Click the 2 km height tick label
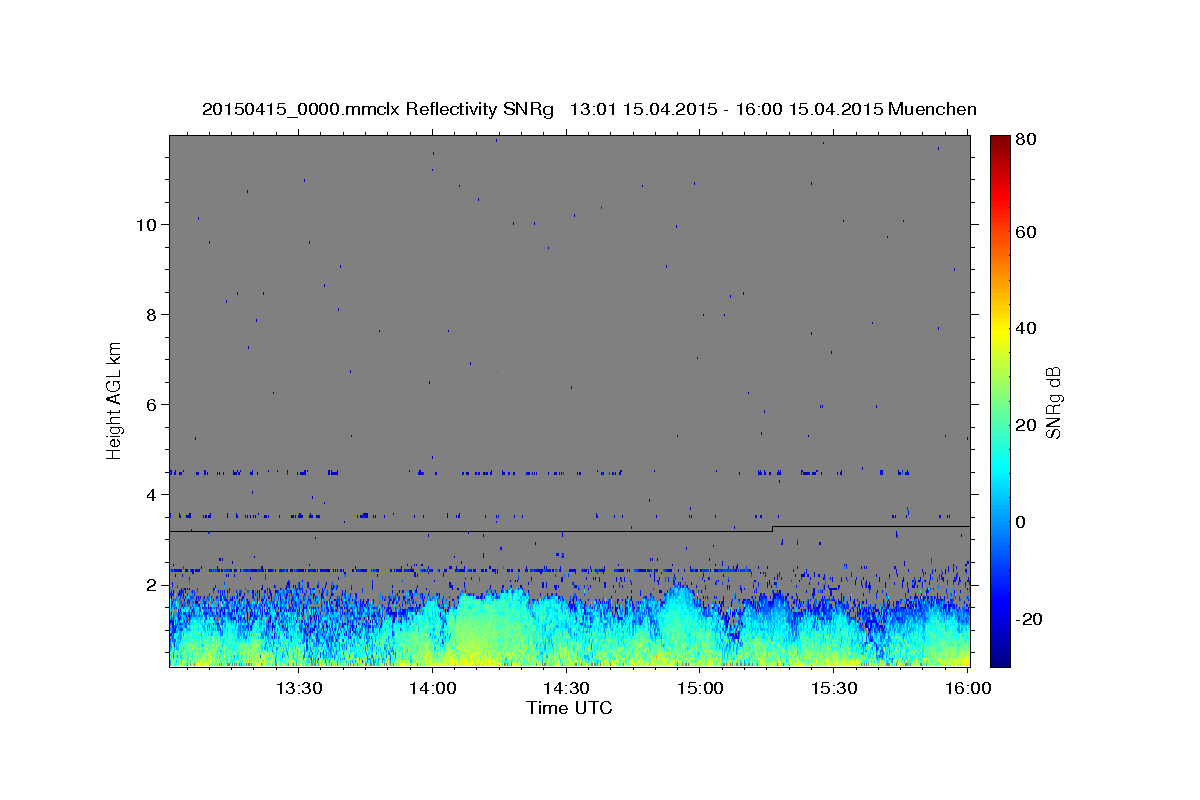1200x800 pixels. tap(152, 584)
